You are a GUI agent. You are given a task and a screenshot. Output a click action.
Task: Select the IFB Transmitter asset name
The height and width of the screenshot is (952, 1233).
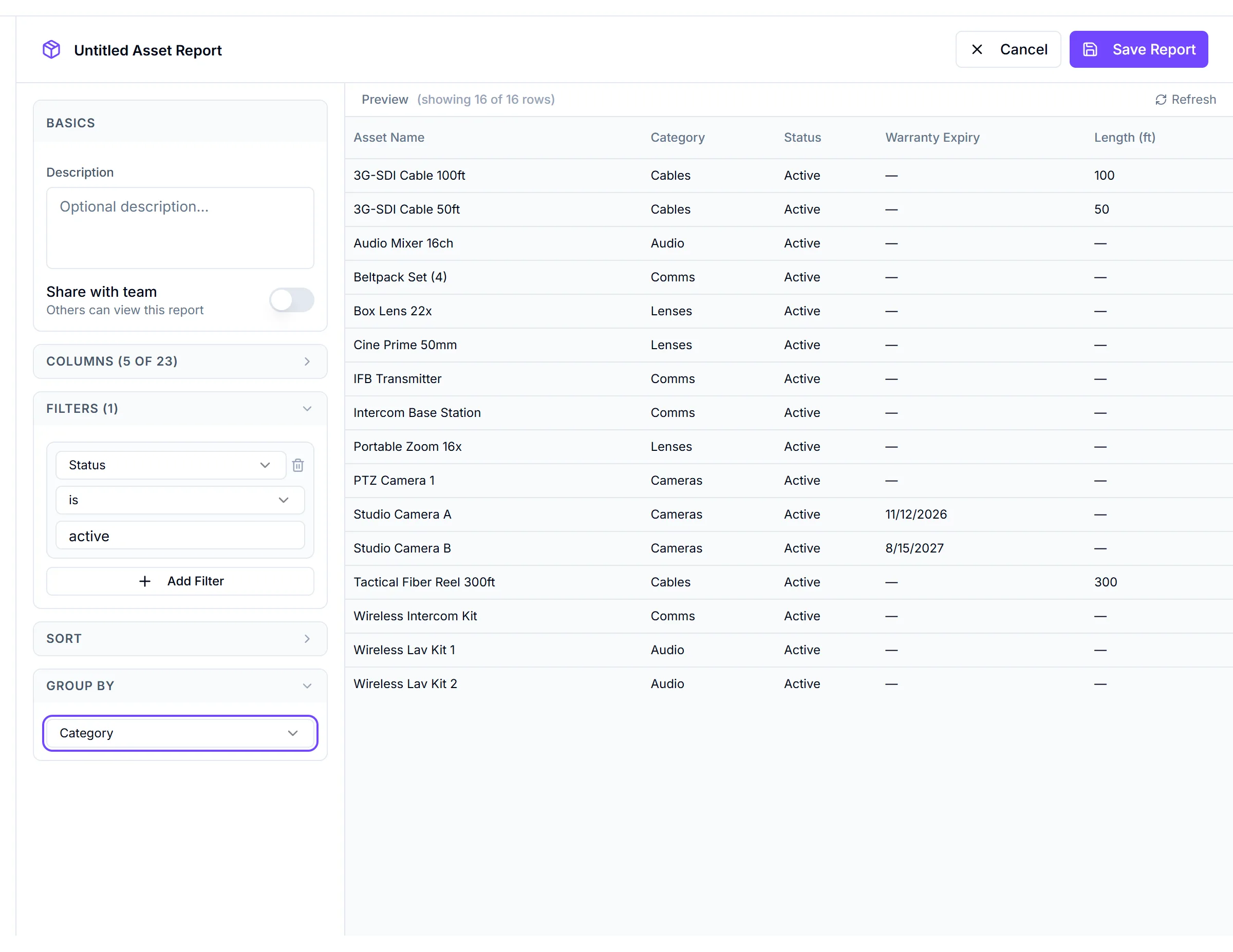(398, 378)
